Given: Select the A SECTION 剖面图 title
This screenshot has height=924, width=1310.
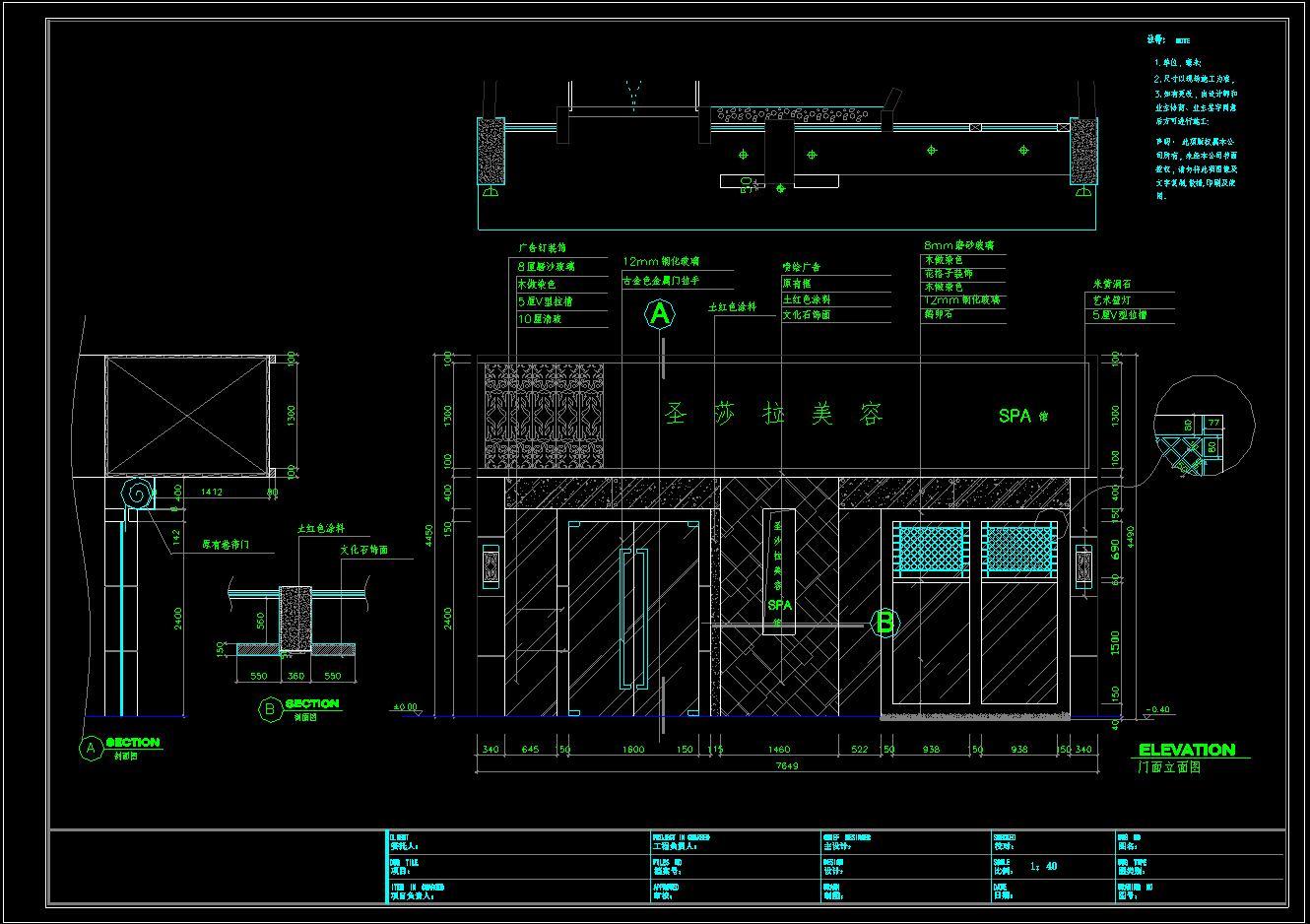Looking at the screenshot, I should click(x=119, y=748).
